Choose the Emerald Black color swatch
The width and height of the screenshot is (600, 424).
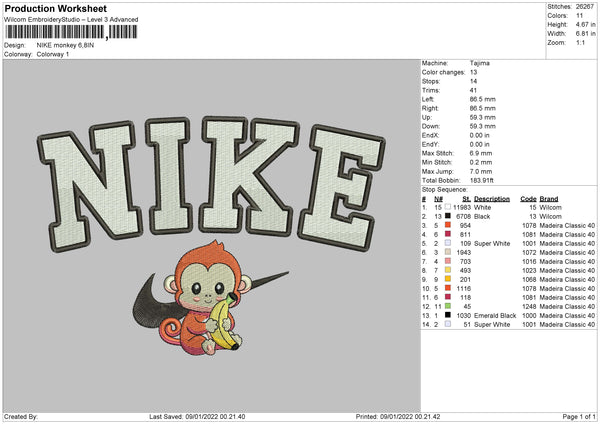point(450,315)
